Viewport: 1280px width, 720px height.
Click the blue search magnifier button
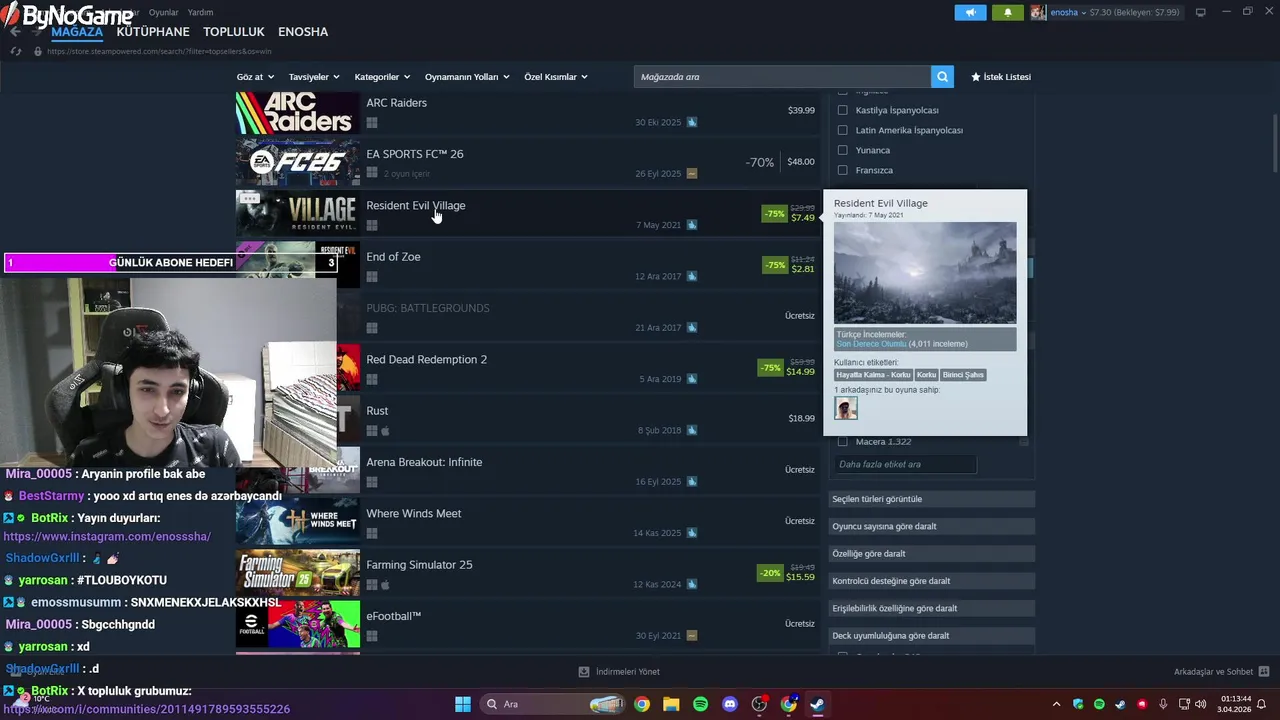942,77
